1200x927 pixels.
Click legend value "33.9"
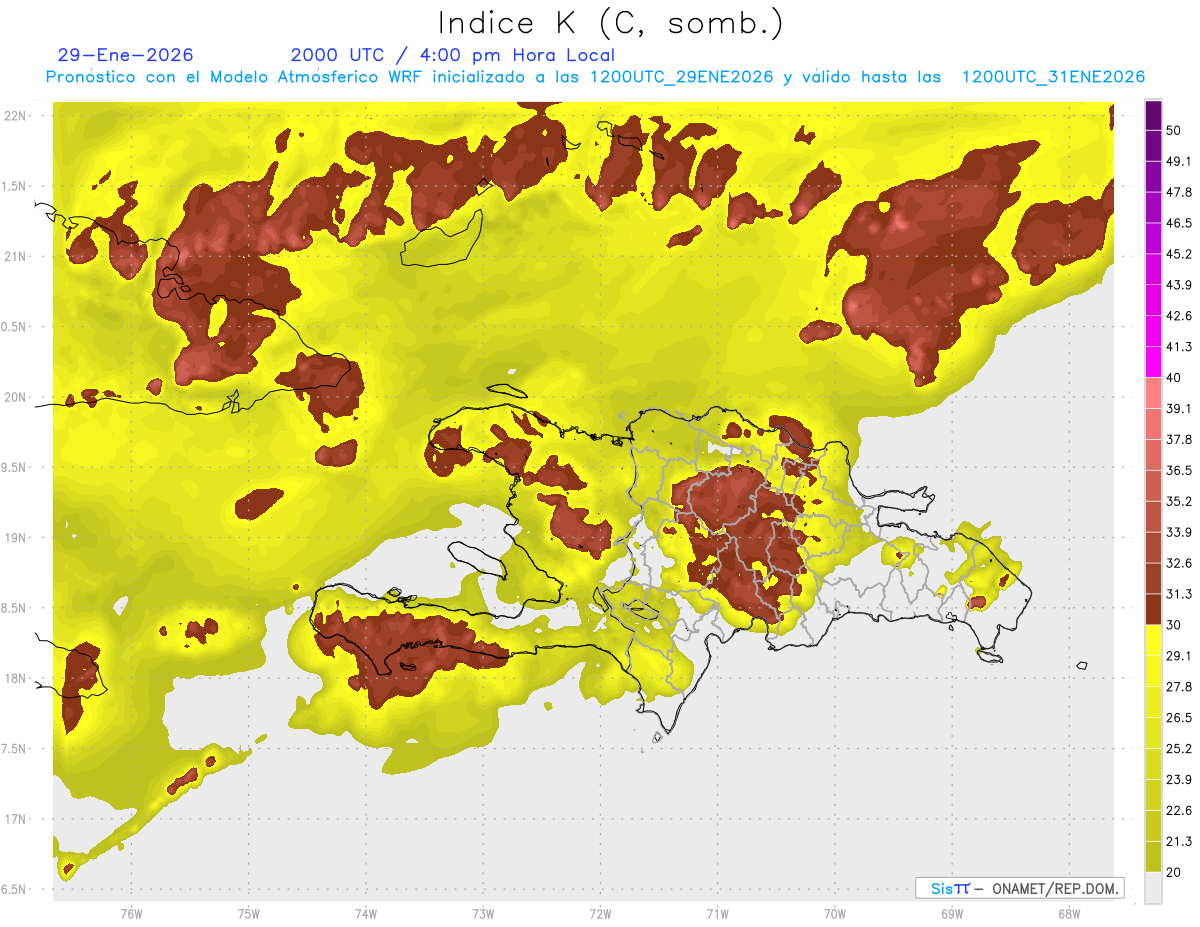(x=1179, y=532)
